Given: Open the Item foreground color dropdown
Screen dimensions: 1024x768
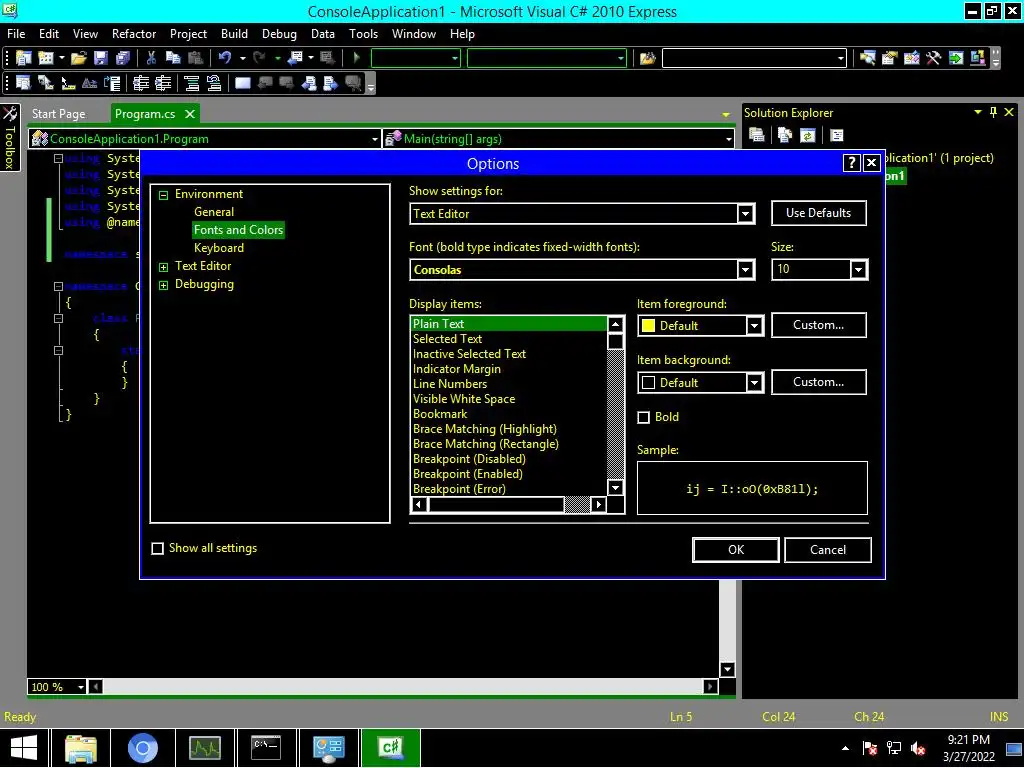Looking at the screenshot, I should 754,326.
